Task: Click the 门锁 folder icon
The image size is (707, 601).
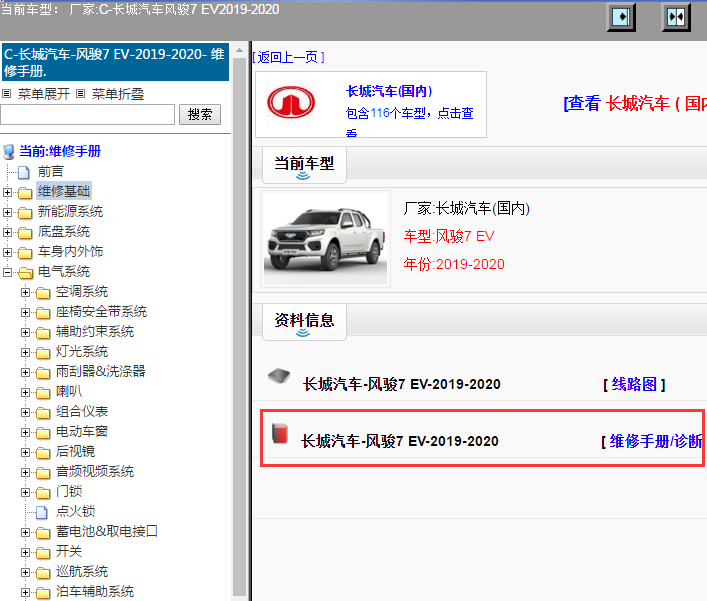Action: pos(43,492)
